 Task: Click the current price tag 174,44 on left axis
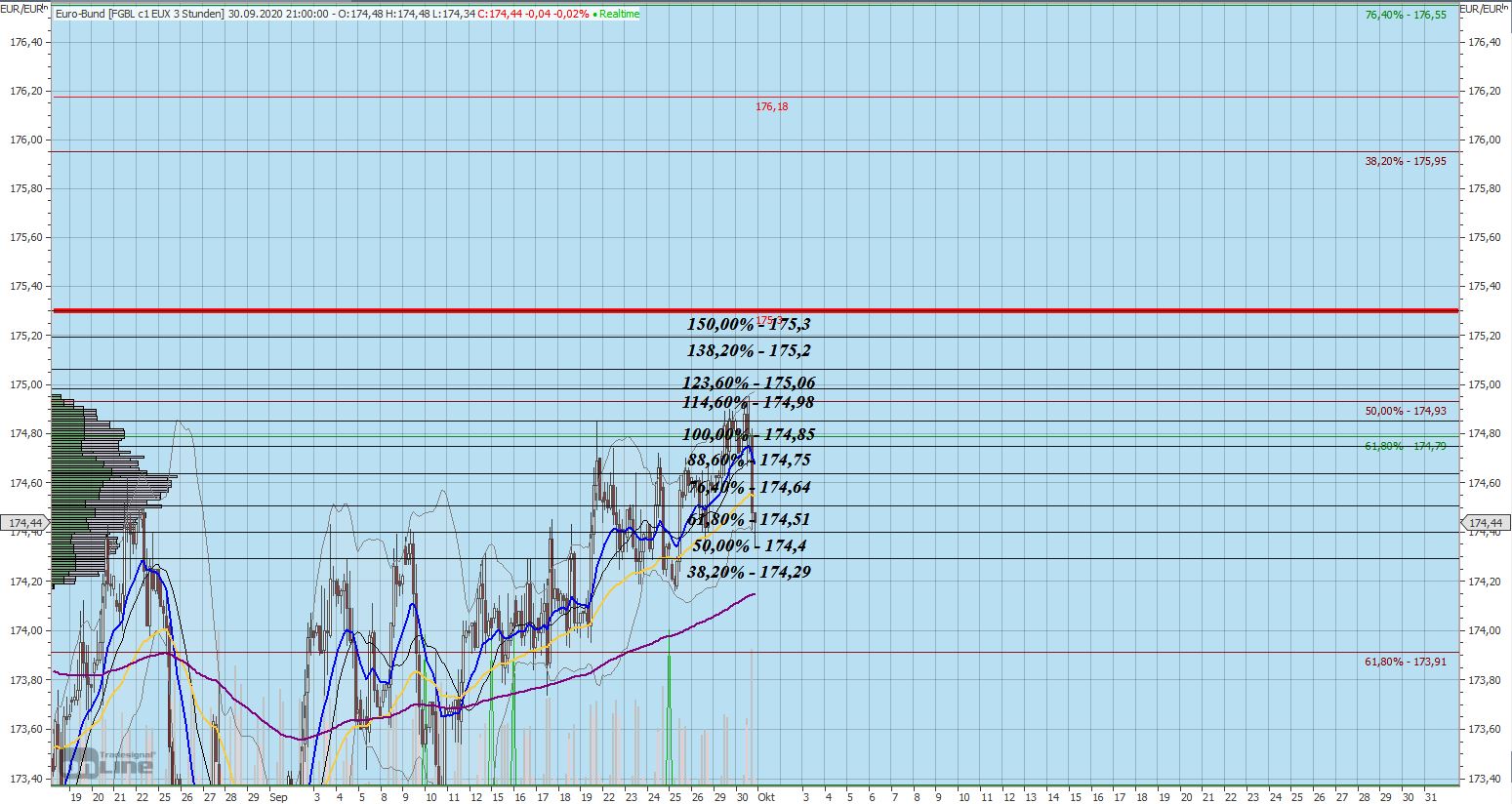24,523
